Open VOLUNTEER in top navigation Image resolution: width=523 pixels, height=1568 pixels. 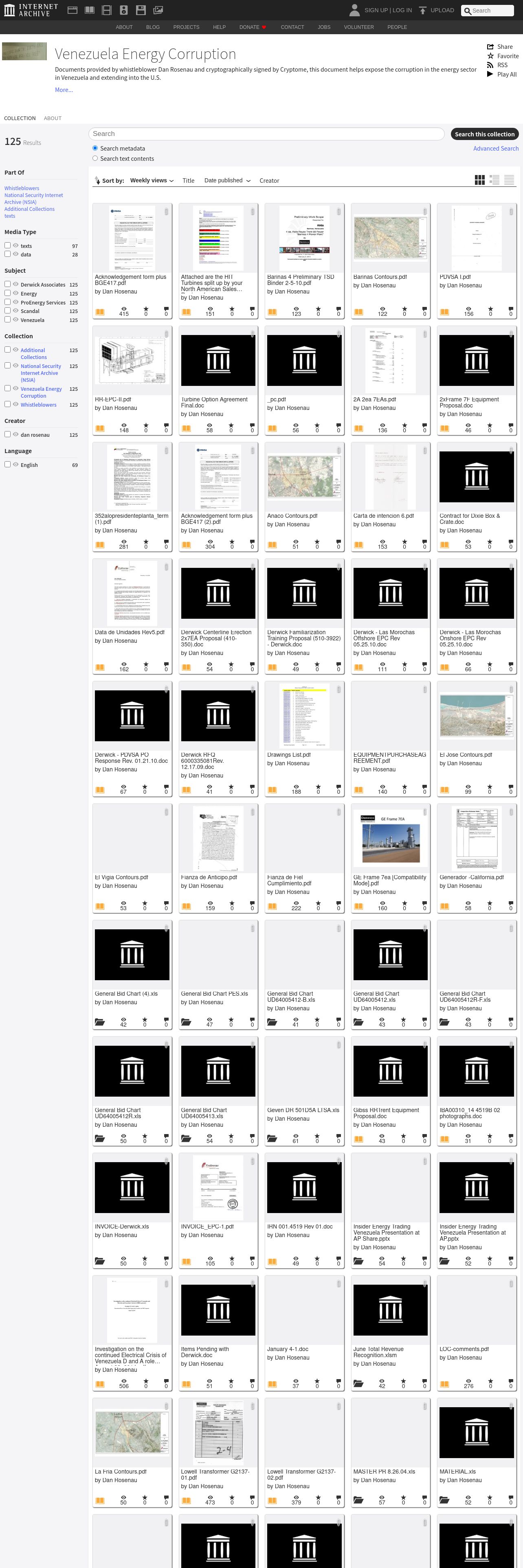tap(358, 27)
